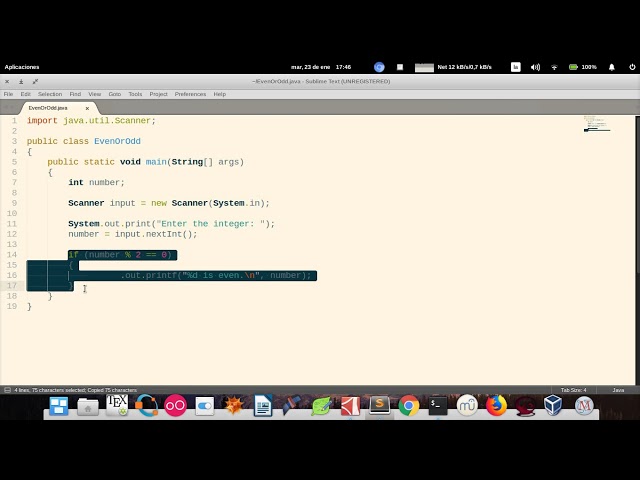Viewport: 640px width, 480px height.
Task: Click the Chromium indicator in top panel
Action: 379,67
